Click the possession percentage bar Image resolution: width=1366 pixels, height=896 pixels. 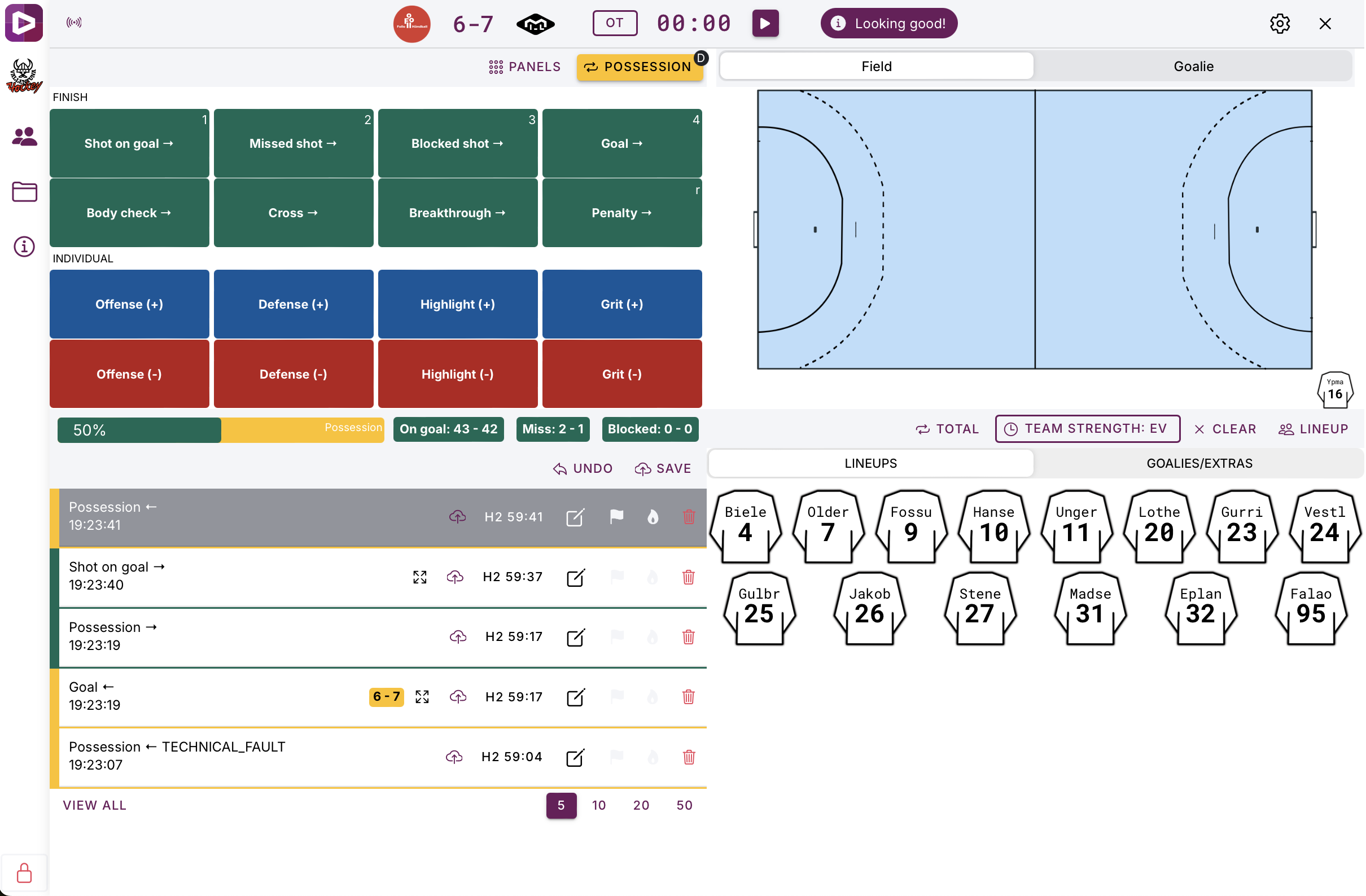click(x=220, y=429)
